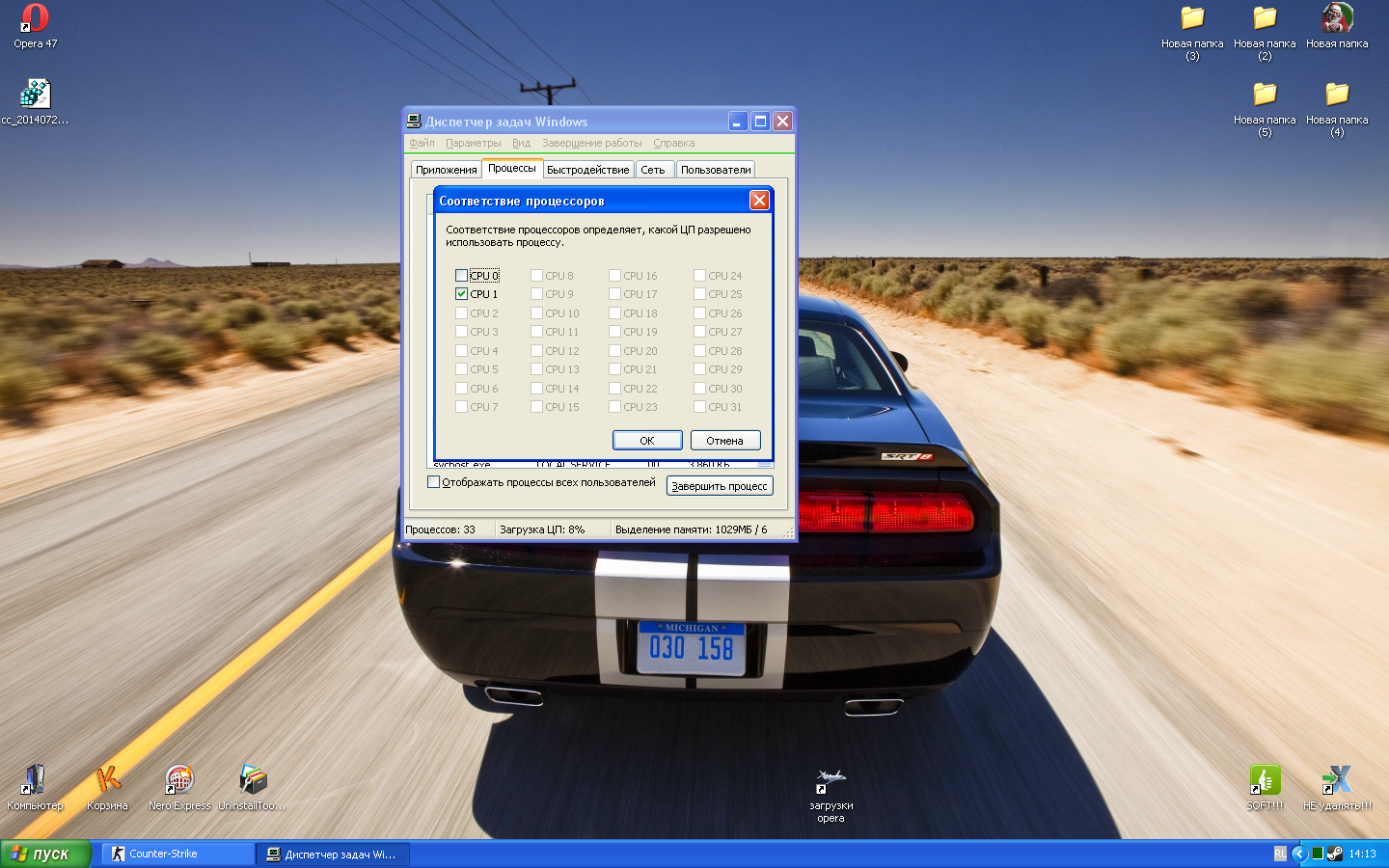Click the disabled CPU 24 checkbox
The width and height of the screenshot is (1389, 868).
[699, 276]
